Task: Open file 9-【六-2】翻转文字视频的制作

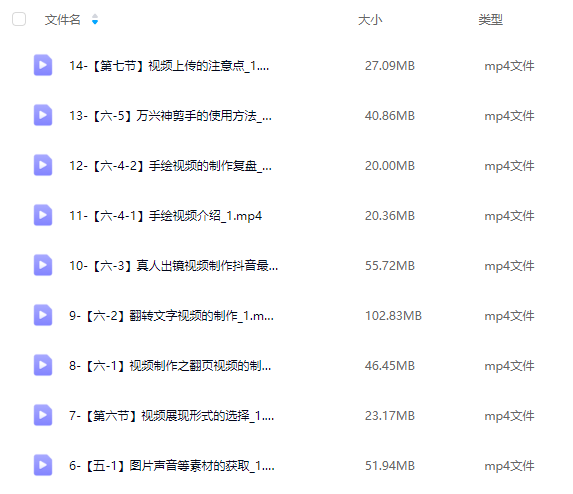Action: click(x=171, y=316)
